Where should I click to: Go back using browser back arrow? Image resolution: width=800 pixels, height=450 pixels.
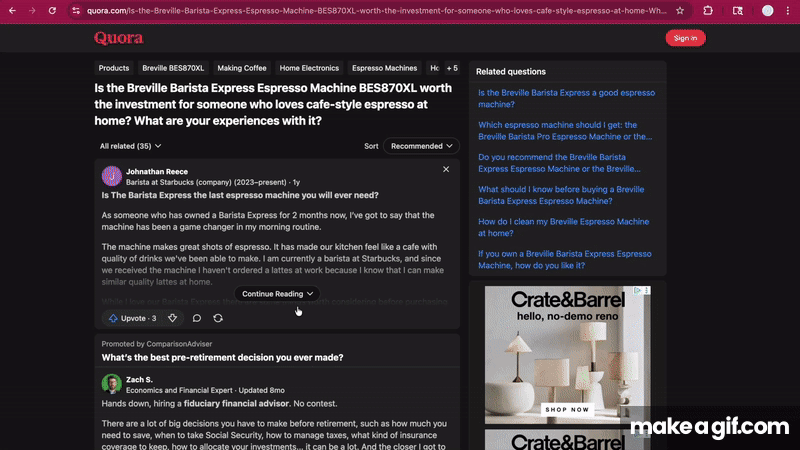click(12, 11)
